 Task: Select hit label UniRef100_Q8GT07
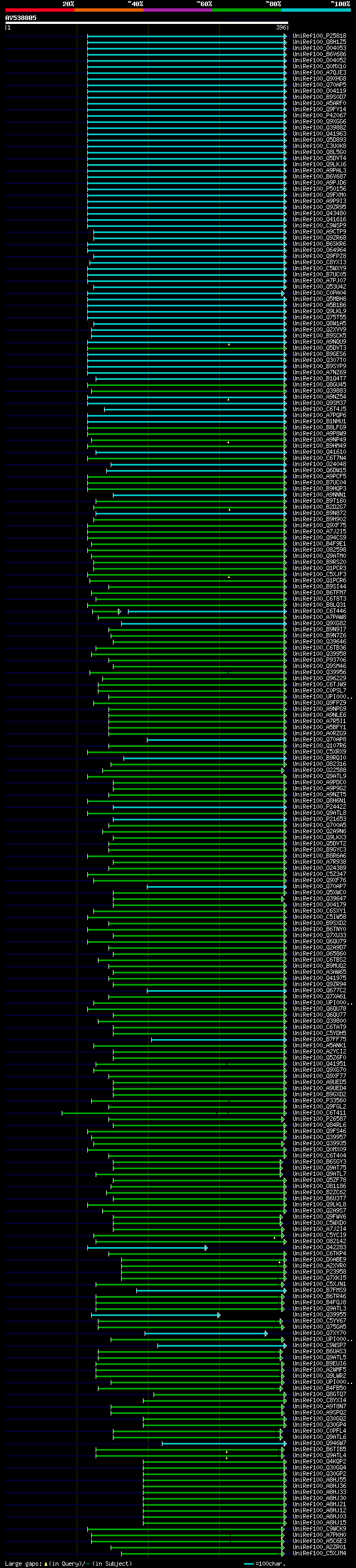(319, 1394)
